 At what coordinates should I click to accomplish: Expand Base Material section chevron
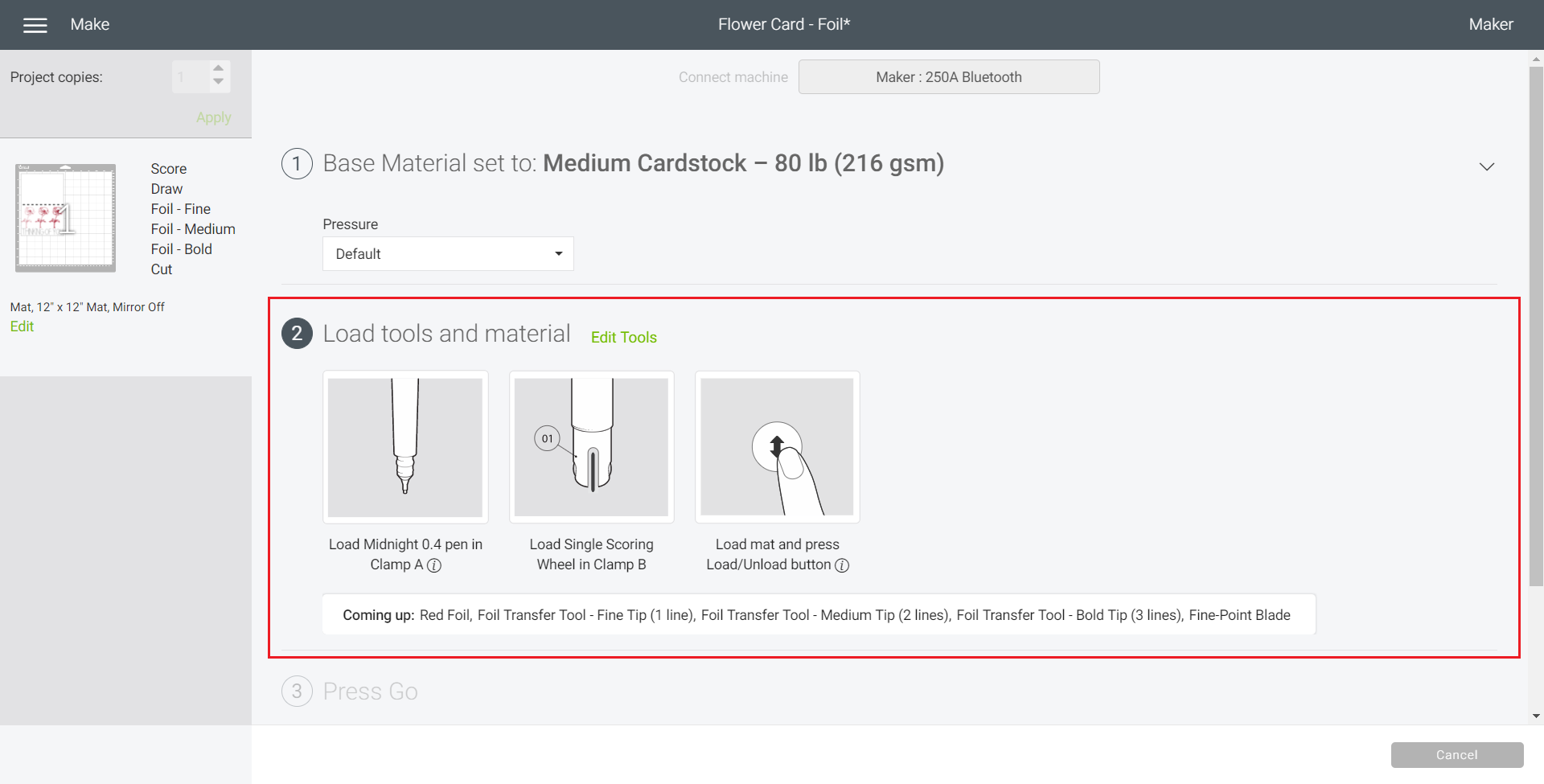[x=1486, y=166]
